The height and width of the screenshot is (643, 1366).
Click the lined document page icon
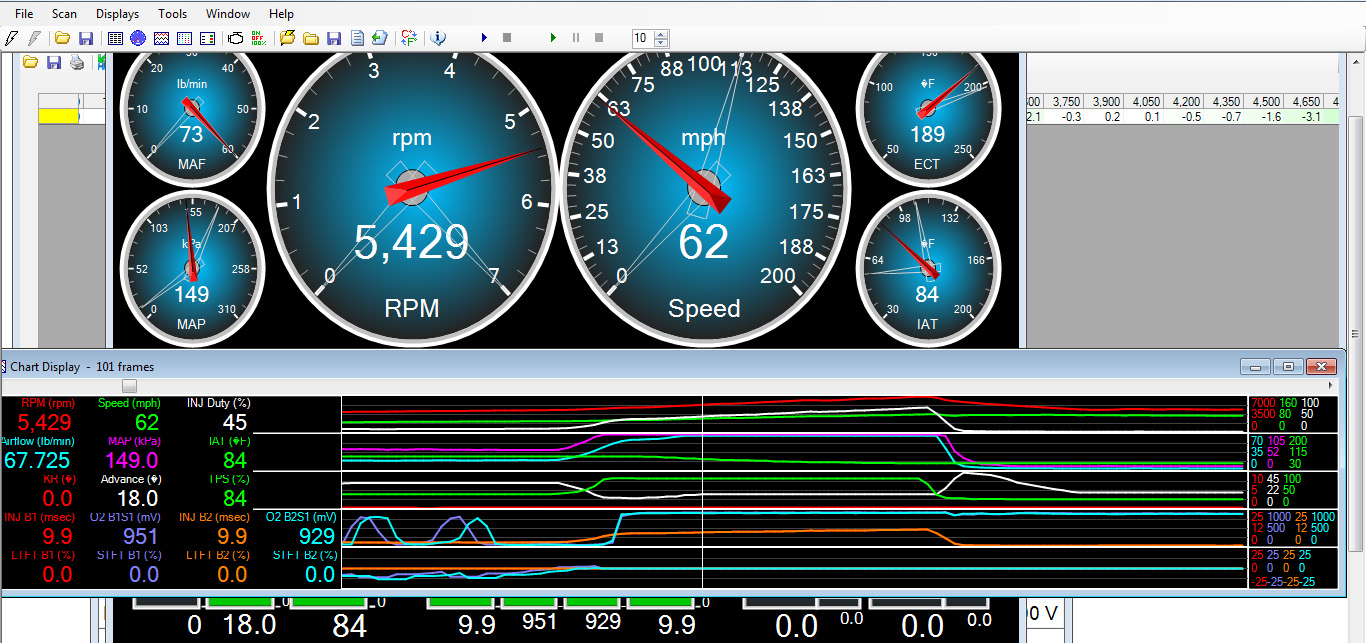(356, 38)
